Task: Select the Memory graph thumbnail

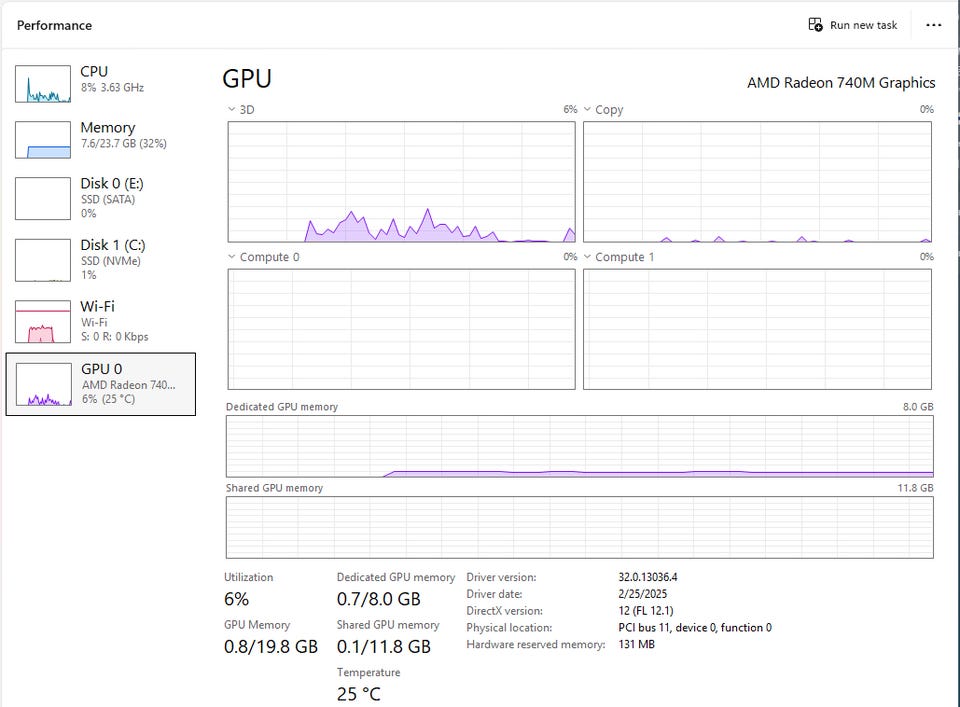Action: 43,140
